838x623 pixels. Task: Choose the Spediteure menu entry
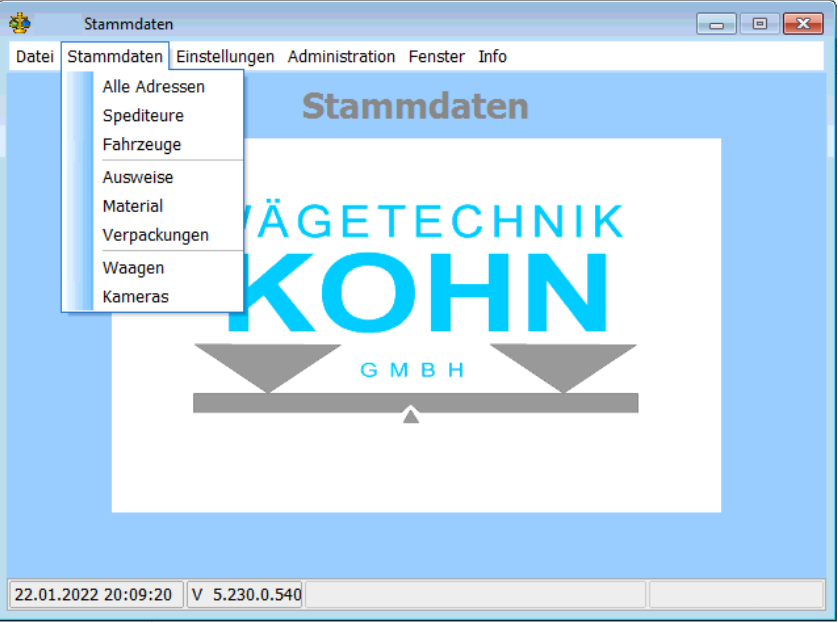tap(153, 115)
